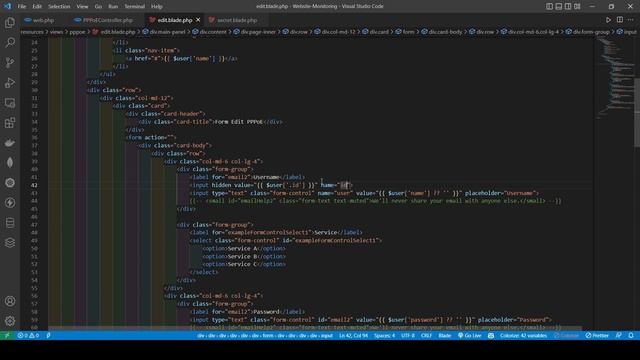Change encoding via UTF-8 status item

pyautogui.click(x=408, y=336)
